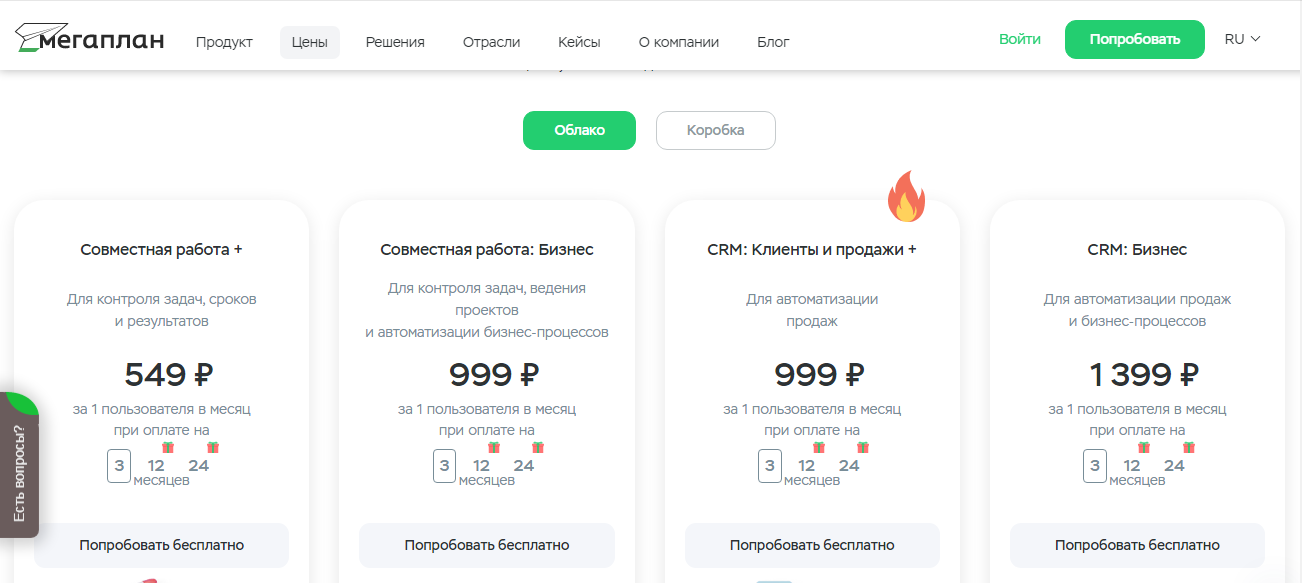Screen dimensions: 1302x583
Task: Click Попробовать бесплатно under Совместная работа: Бизнес
Action: 487,545
